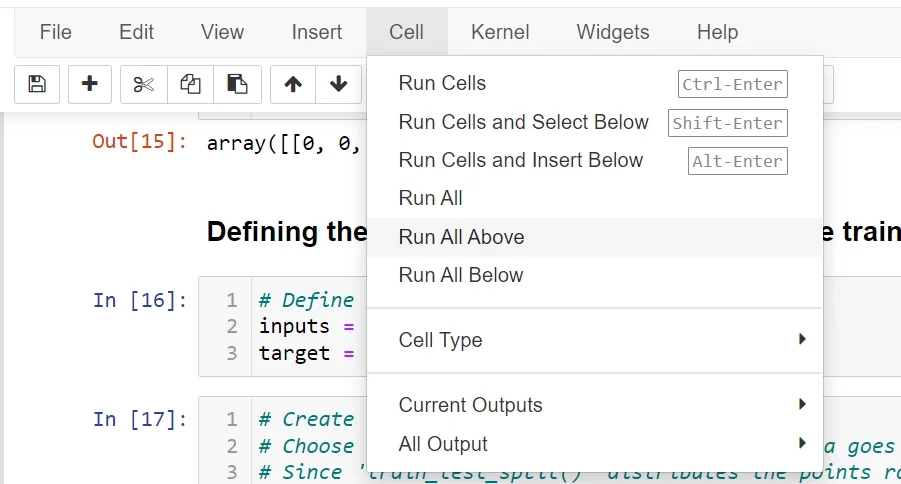The height and width of the screenshot is (484, 901).
Task: Paste cells below icon
Action: coord(237,84)
